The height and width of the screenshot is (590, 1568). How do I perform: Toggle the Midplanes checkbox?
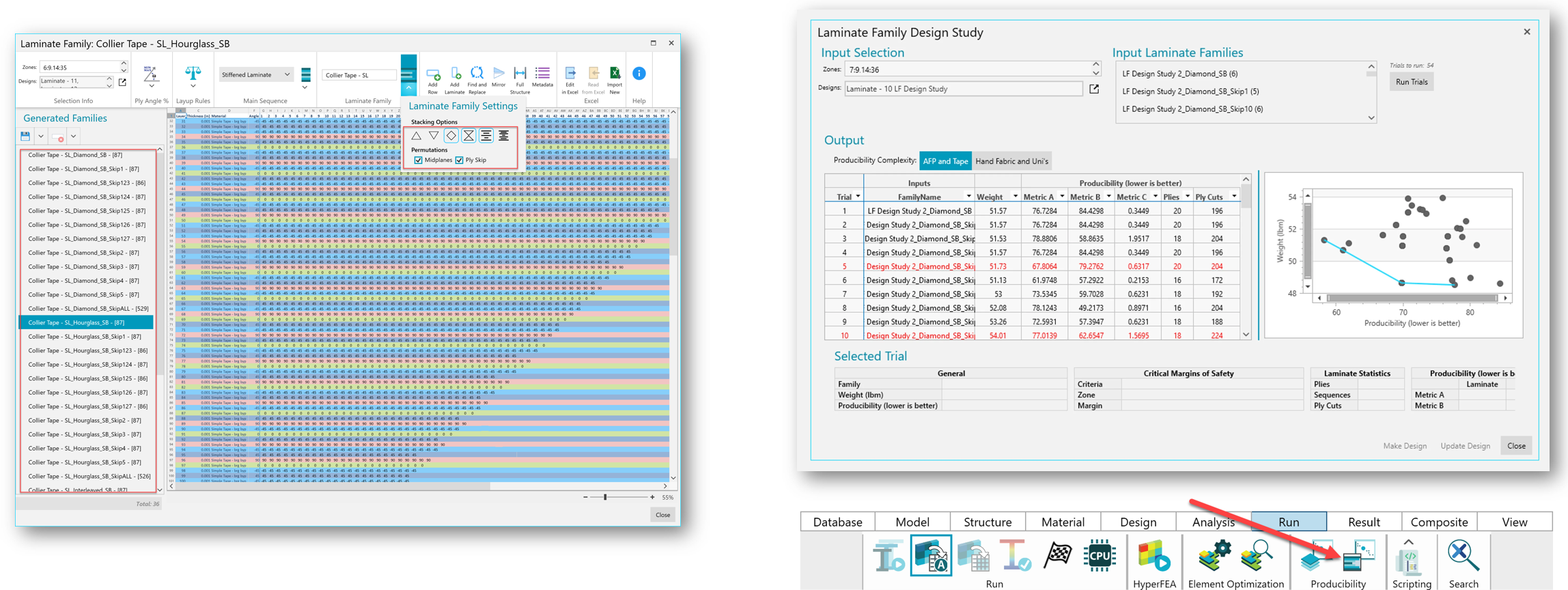(x=419, y=160)
